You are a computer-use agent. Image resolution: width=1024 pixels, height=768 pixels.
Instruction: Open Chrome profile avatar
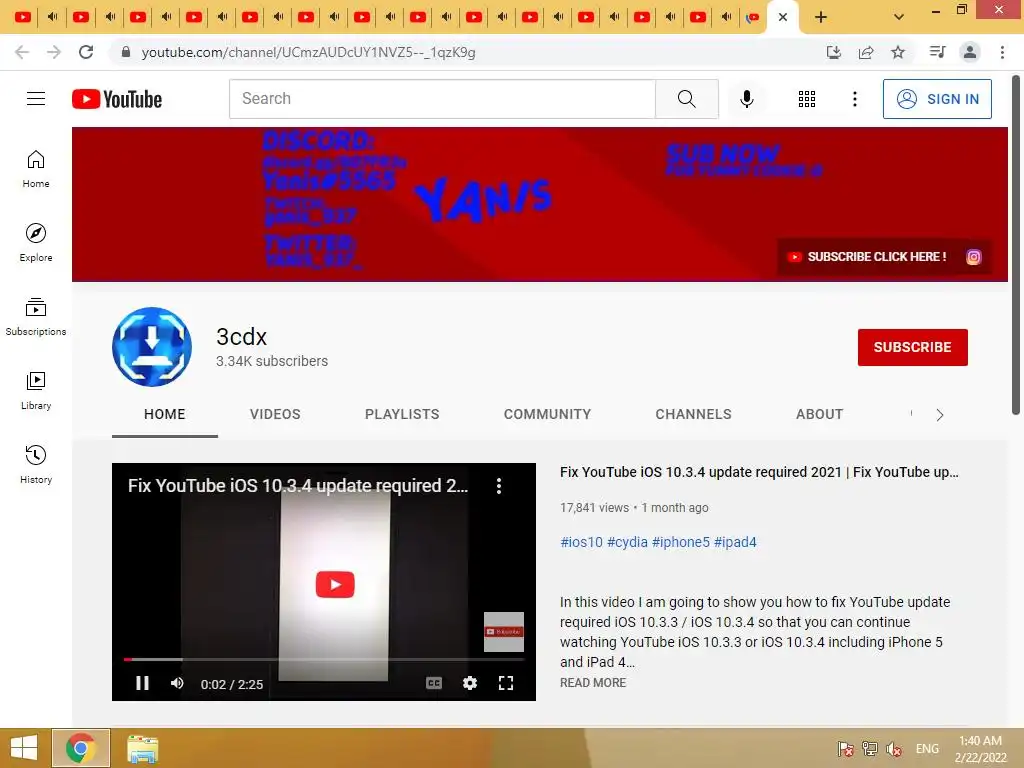pos(970,52)
